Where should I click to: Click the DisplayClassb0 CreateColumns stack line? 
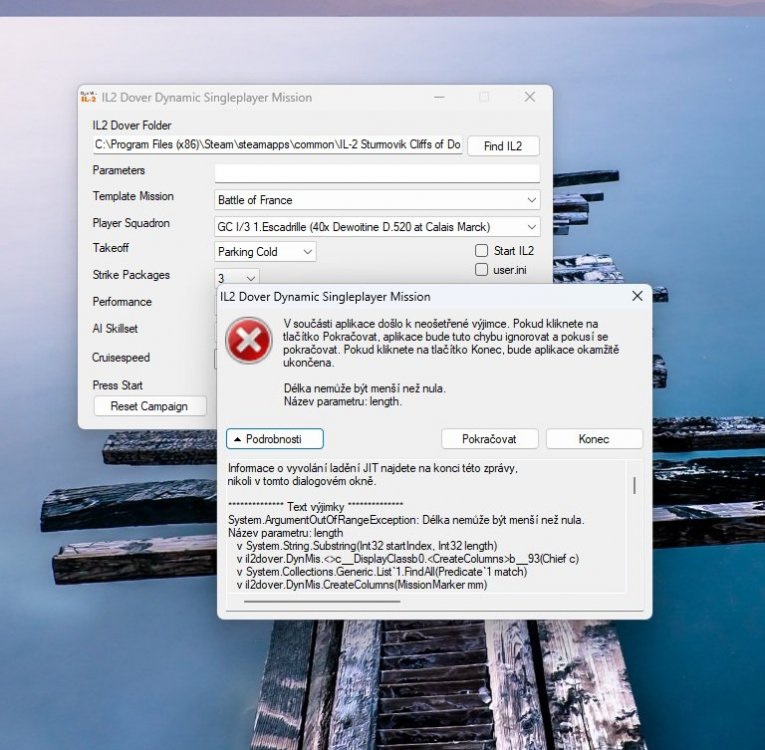tap(408, 559)
